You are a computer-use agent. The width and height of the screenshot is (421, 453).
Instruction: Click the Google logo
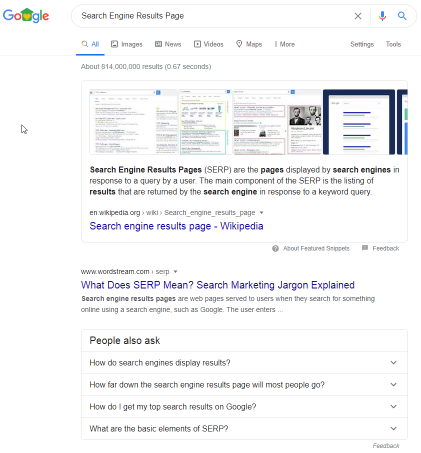point(26,15)
